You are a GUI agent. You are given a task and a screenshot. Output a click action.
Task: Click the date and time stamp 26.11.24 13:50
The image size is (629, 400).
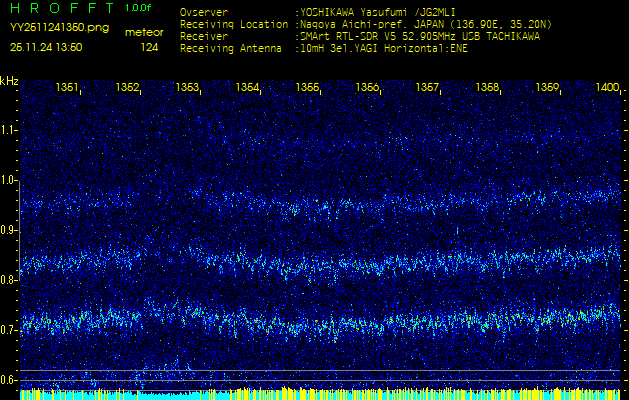(x=46, y=47)
